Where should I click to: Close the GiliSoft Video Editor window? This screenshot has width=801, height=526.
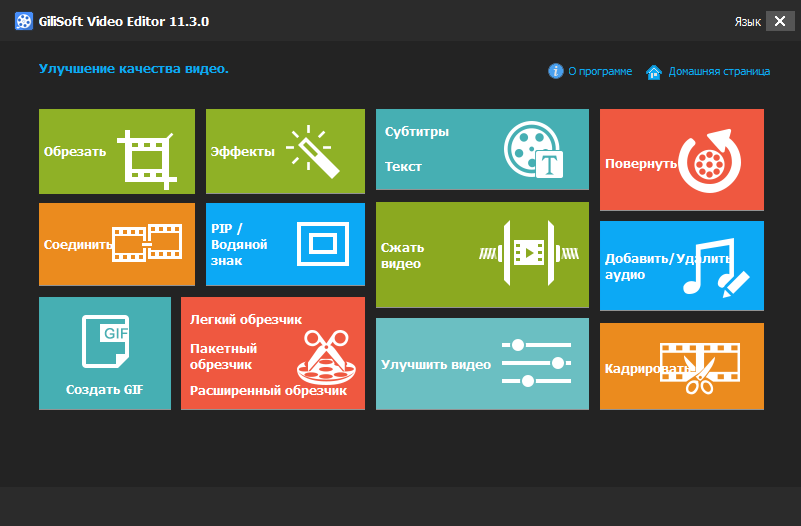[x=780, y=21]
